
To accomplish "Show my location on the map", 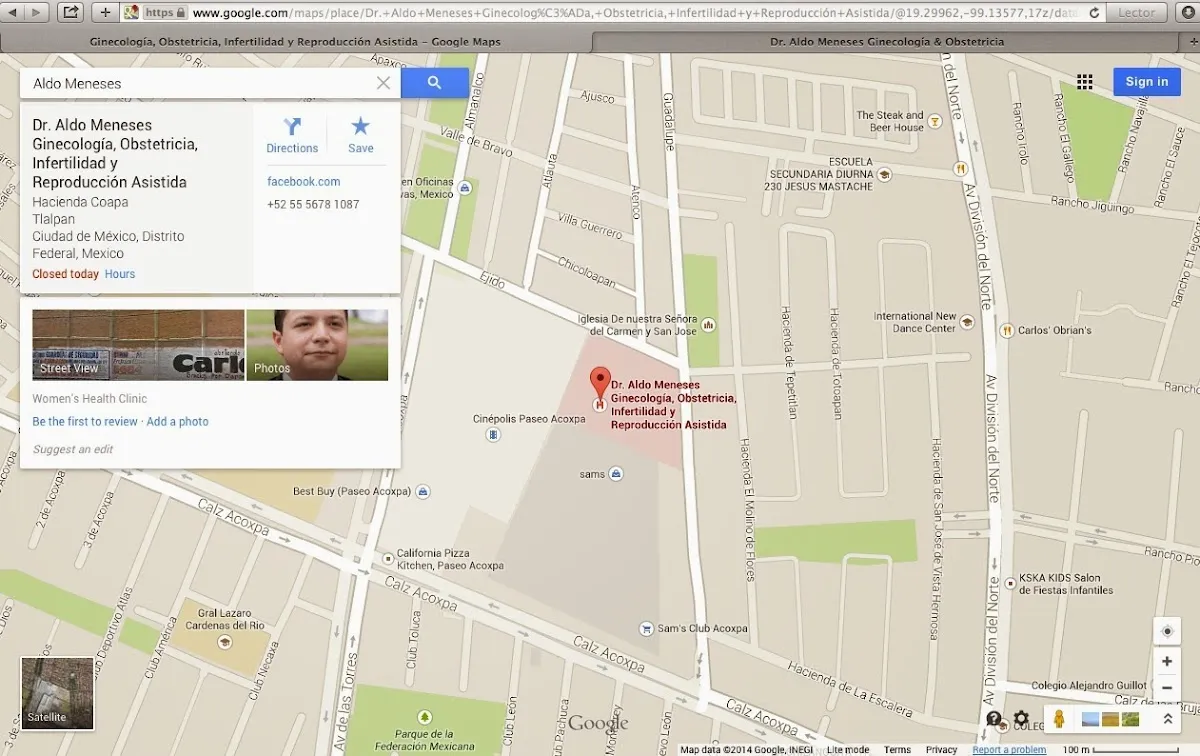I will point(1166,631).
